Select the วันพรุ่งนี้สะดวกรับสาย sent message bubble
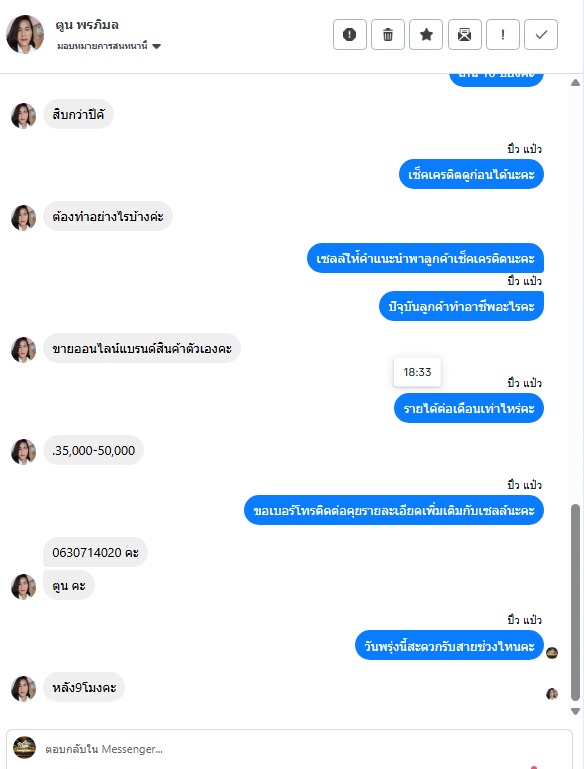 click(x=449, y=645)
